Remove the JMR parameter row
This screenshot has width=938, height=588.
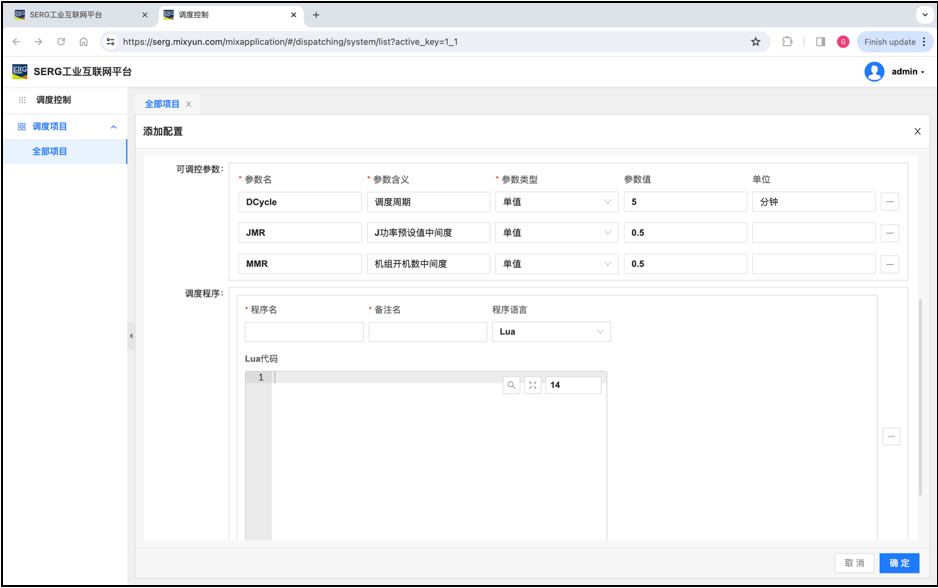coord(889,233)
